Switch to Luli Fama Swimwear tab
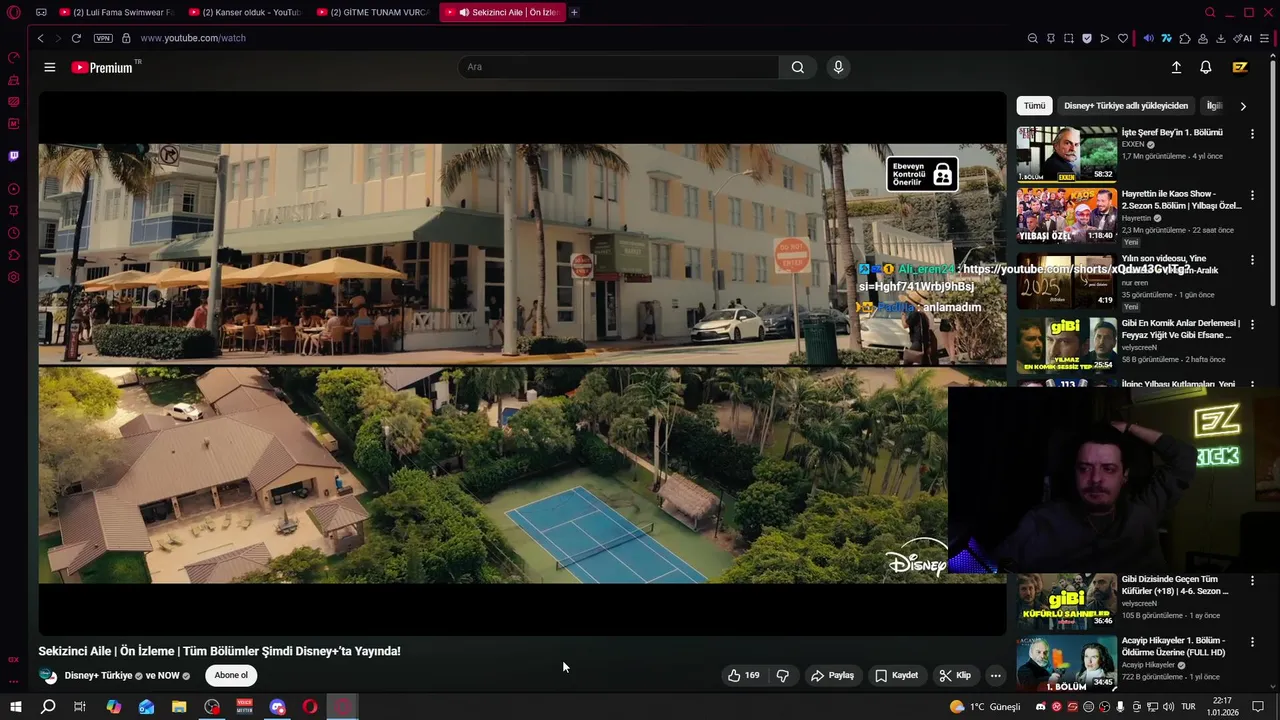 tap(116, 12)
